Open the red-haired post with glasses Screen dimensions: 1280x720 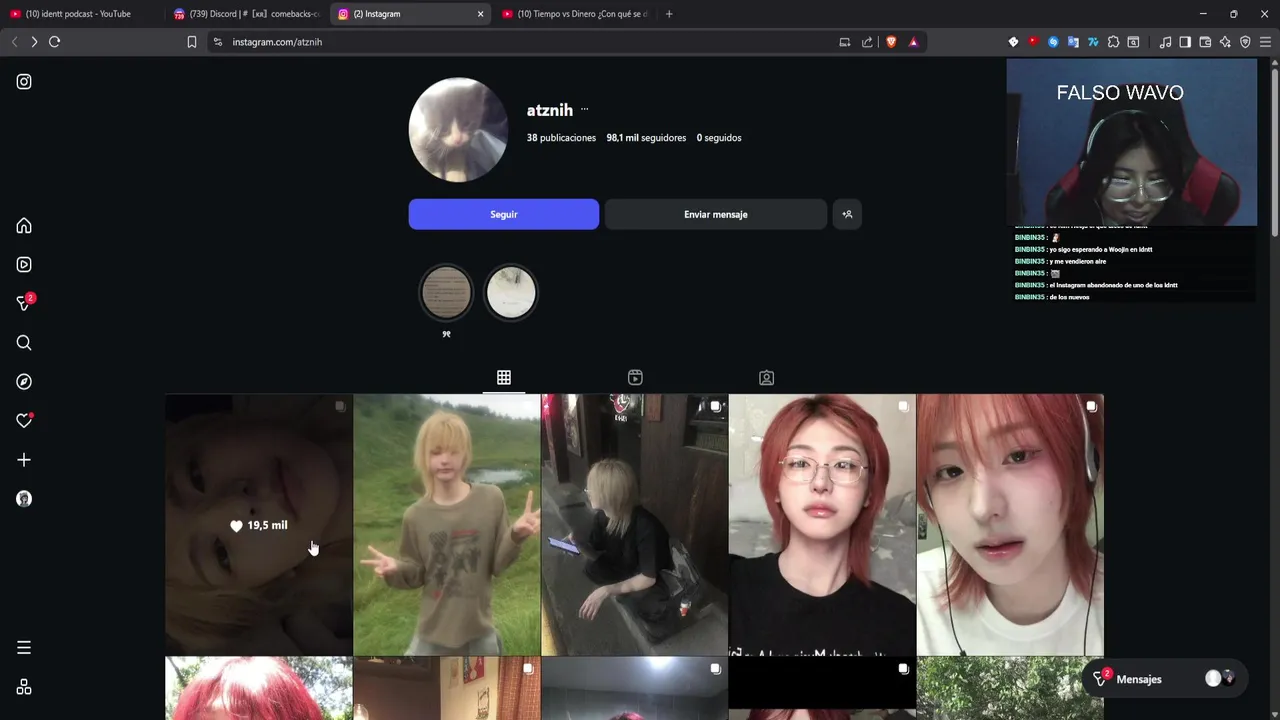(822, 525)
